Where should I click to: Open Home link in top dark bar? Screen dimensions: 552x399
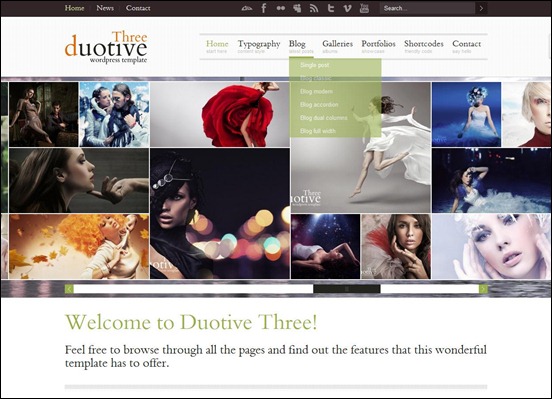(74, 8)
